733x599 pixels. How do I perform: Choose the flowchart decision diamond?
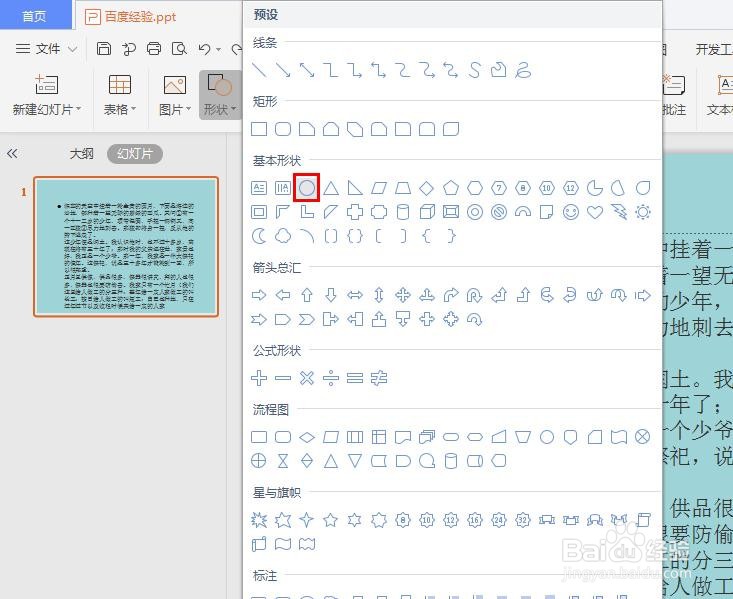[307, 437]
